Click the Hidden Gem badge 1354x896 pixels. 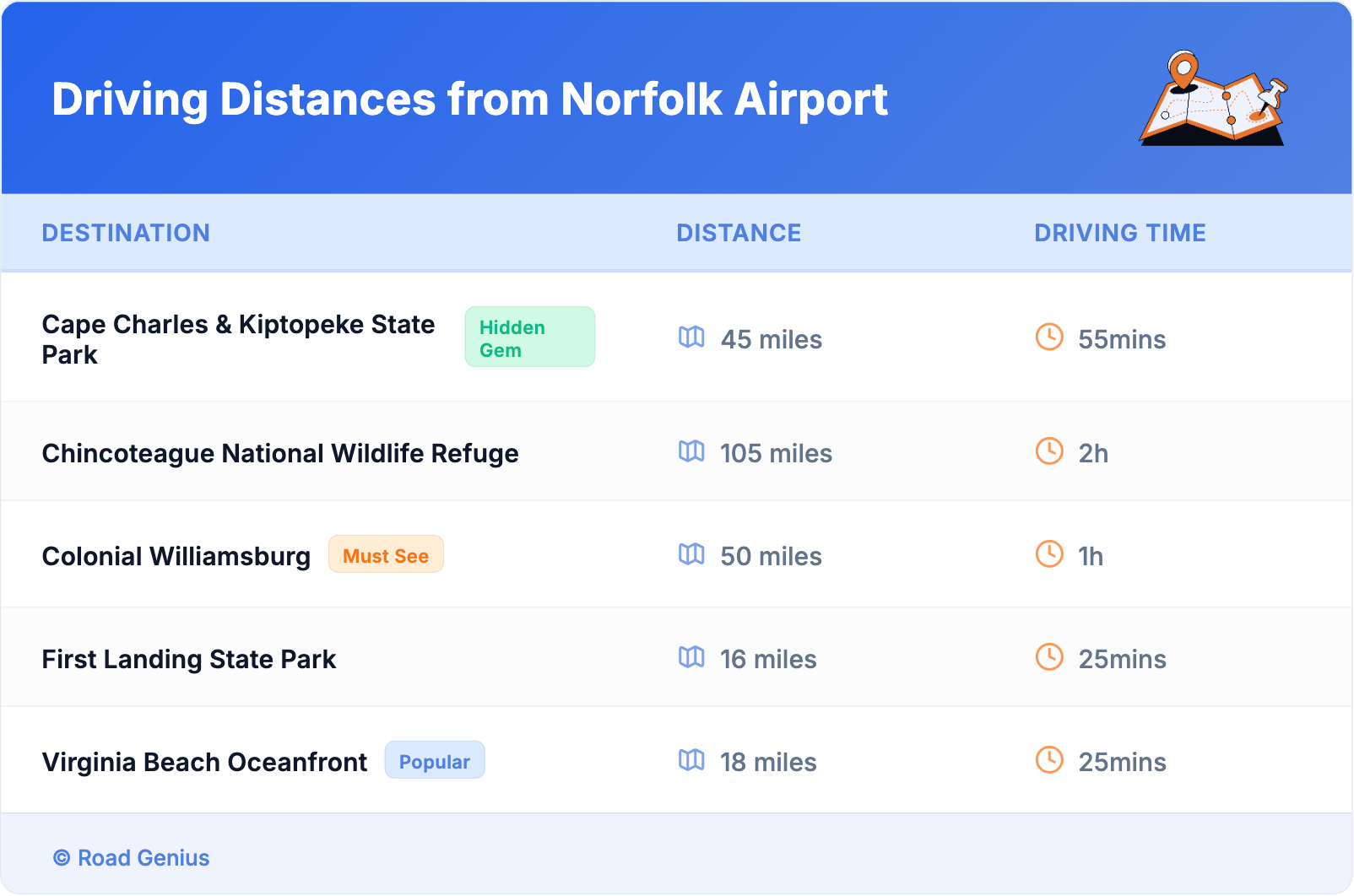click(x=529, y=337)
